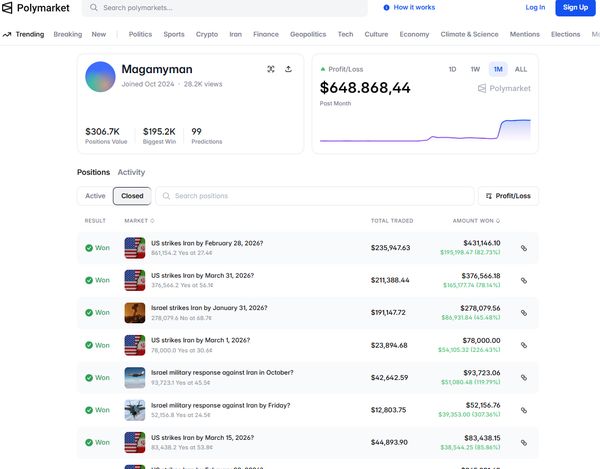This screenshot has height=469, width=600.
Task: Click the Log In link
Action: click(x=535, y=7)
